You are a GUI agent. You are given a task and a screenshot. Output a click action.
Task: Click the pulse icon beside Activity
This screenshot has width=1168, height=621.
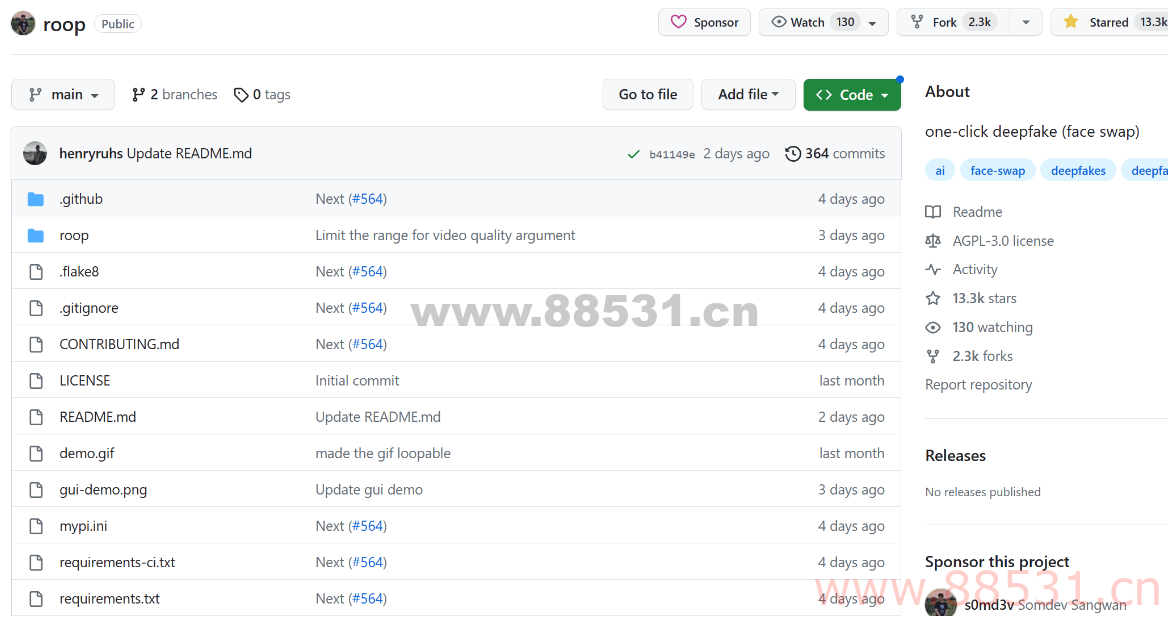(x=933, y=270)
